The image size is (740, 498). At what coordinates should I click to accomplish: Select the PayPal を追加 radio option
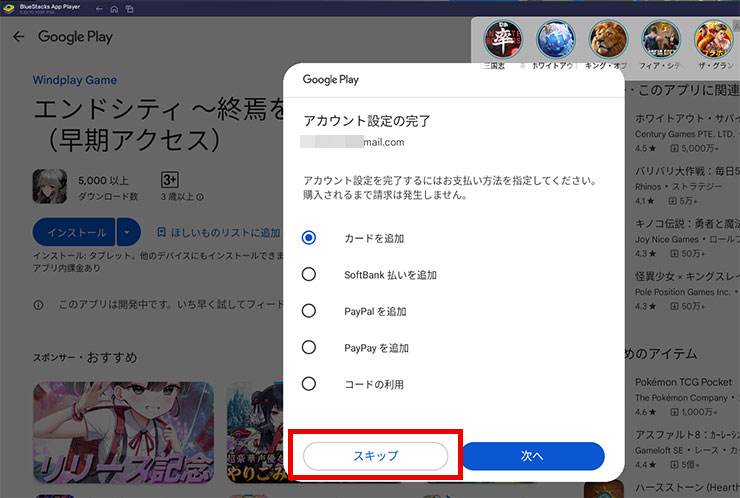tap(309, 311)
